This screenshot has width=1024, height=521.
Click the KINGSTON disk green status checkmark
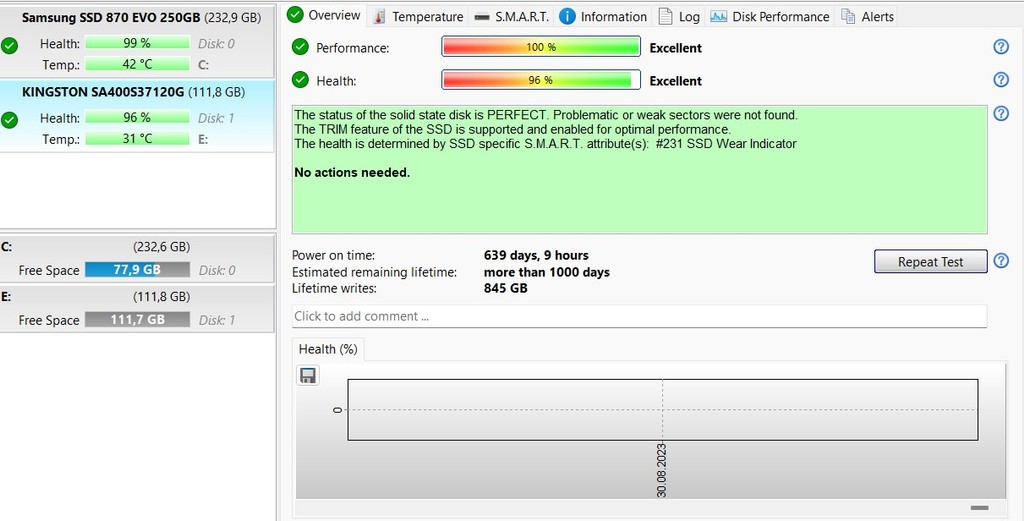10,120
